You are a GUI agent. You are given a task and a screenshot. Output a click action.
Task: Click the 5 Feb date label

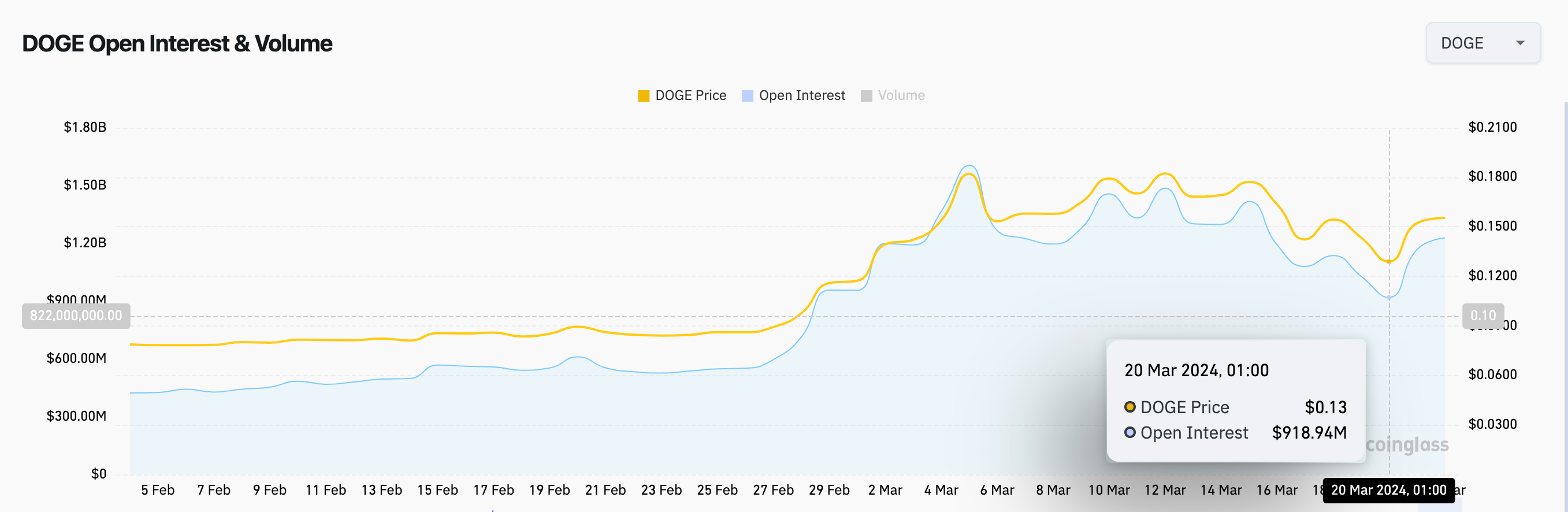(x=158, y=490)
